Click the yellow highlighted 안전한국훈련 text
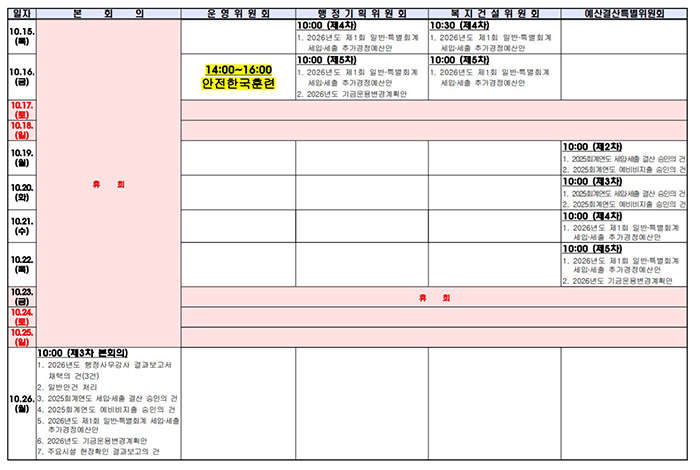700x470 pixels. tap(238, 84)
